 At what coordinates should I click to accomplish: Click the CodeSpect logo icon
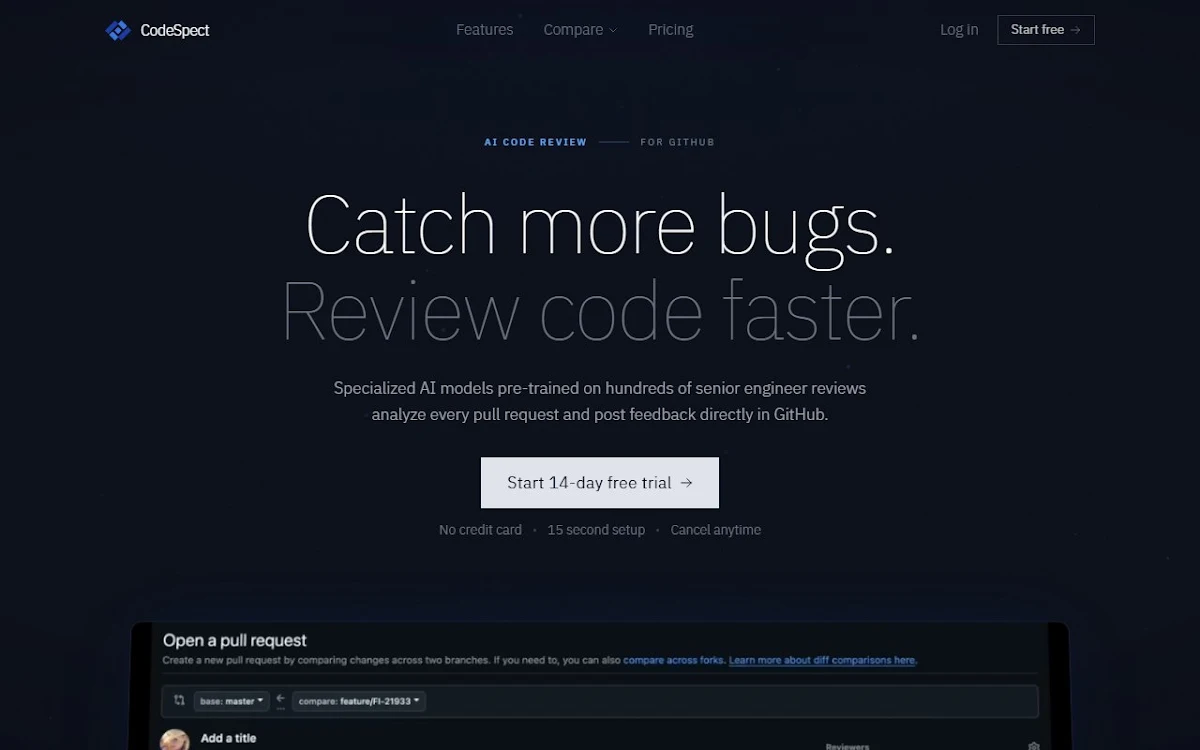[118, 30]
